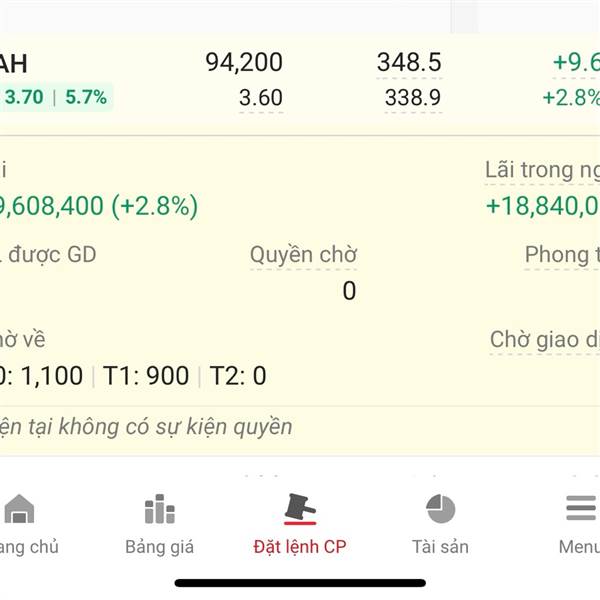The width and height of the screenshot is (600, 600).
Task: Tap the green 3.70 | 5.7% price badge
Action: pyautogui.click(x=56, y=97)
